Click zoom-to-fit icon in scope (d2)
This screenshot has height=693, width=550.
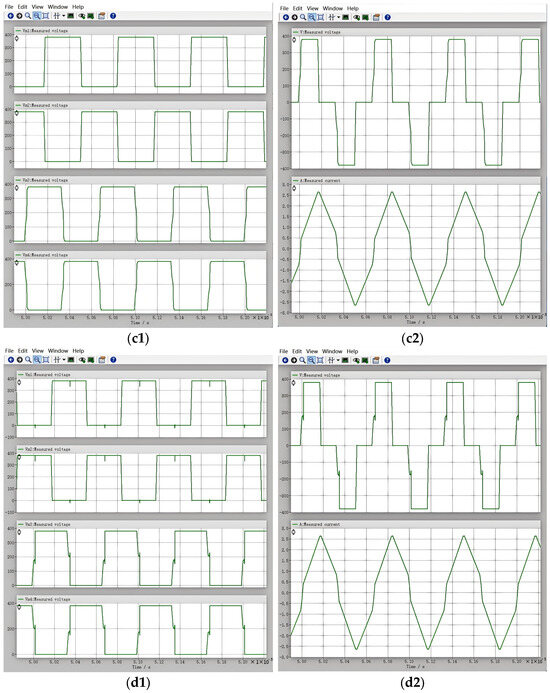coord(320,360)
